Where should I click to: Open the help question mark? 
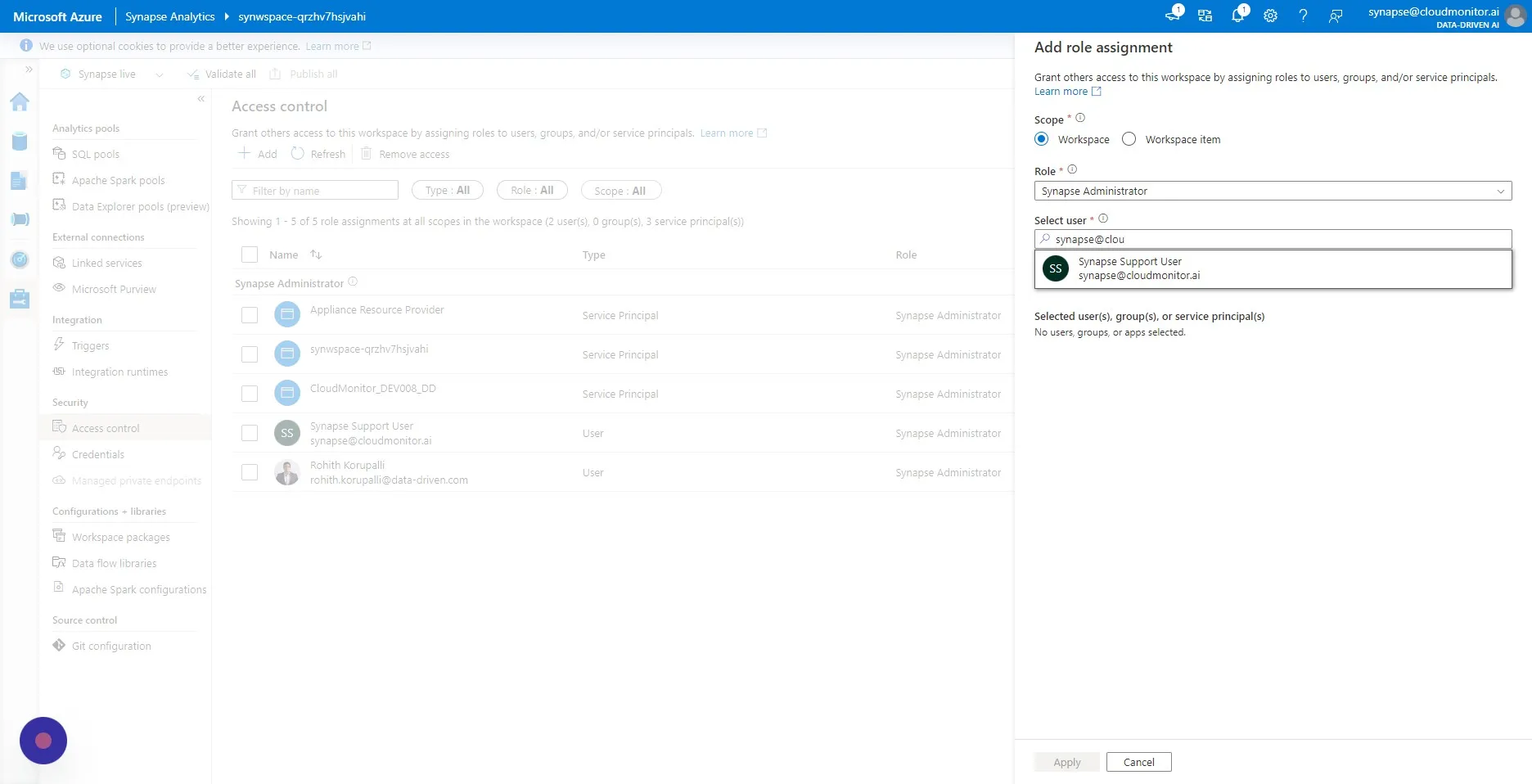pyautogui.click(x=1303, y=16)
